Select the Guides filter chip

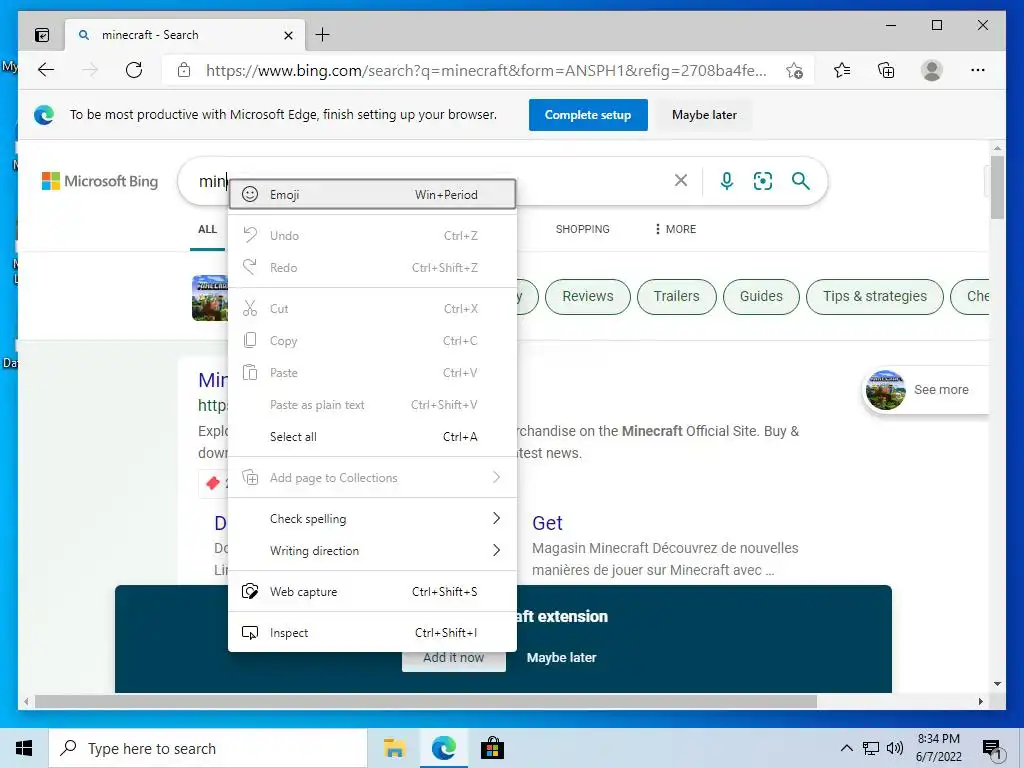(761, 296)
